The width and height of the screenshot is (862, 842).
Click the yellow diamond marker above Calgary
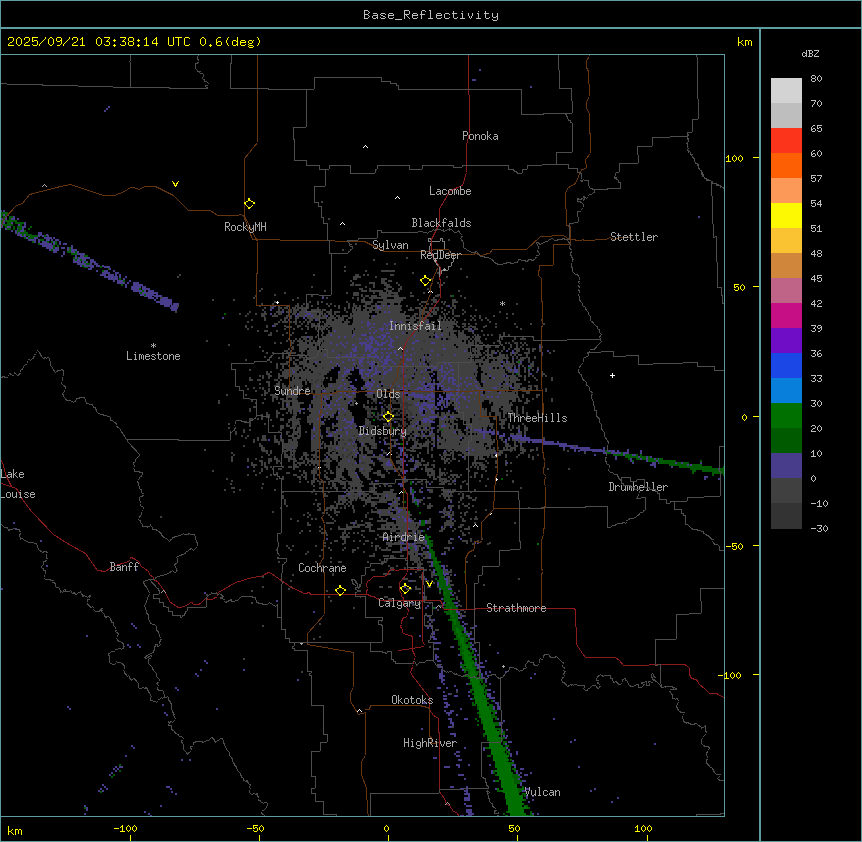(405, 588)
